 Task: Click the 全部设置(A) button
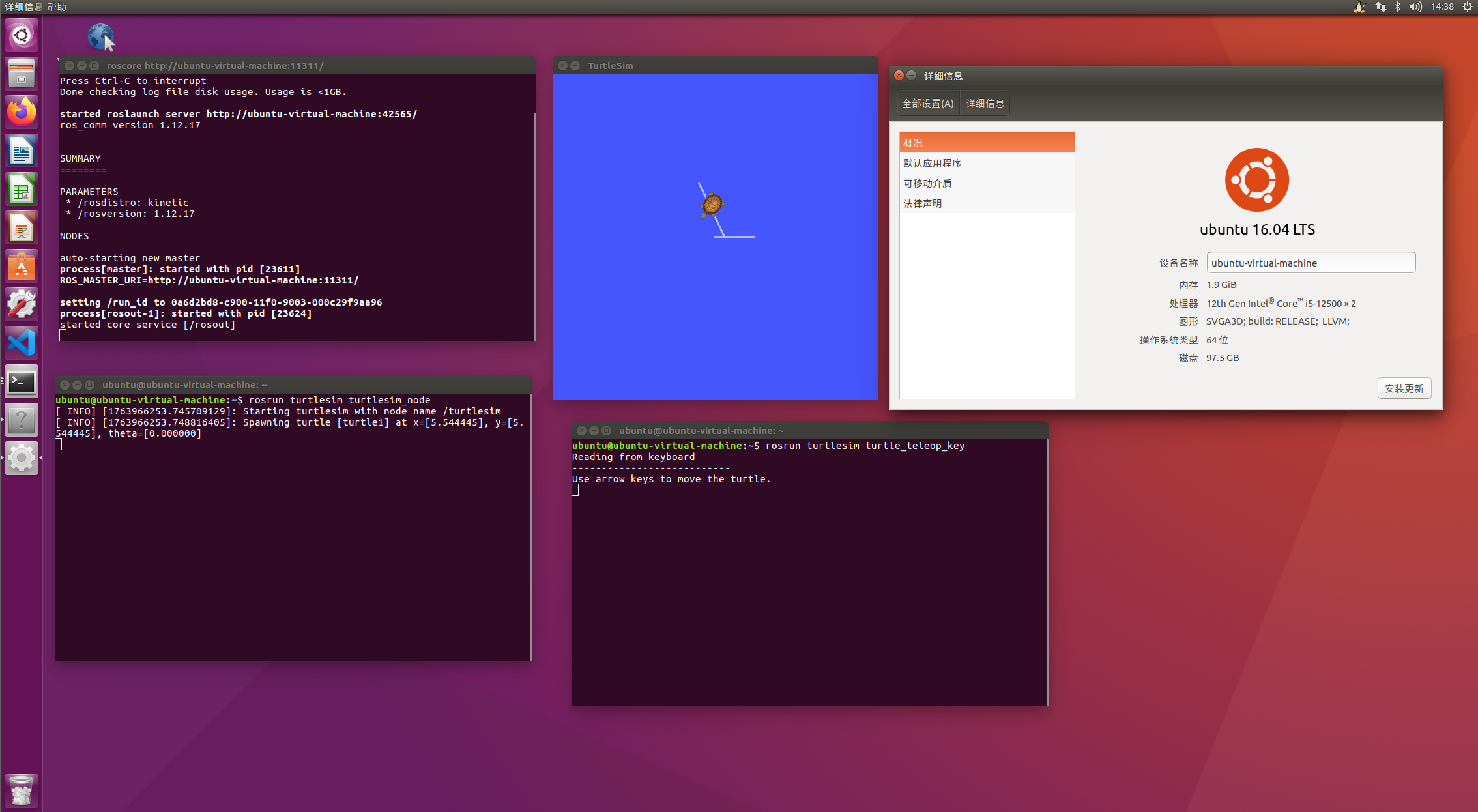click(927, 104)
